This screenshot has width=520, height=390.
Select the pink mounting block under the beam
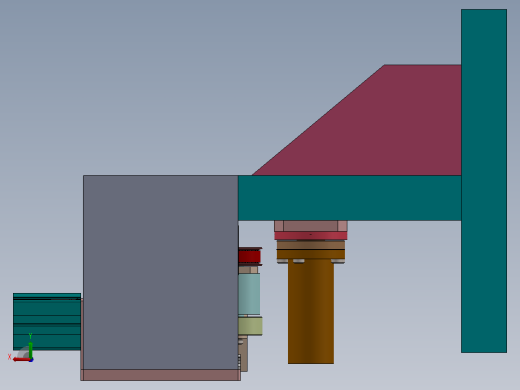coord(311,226)
